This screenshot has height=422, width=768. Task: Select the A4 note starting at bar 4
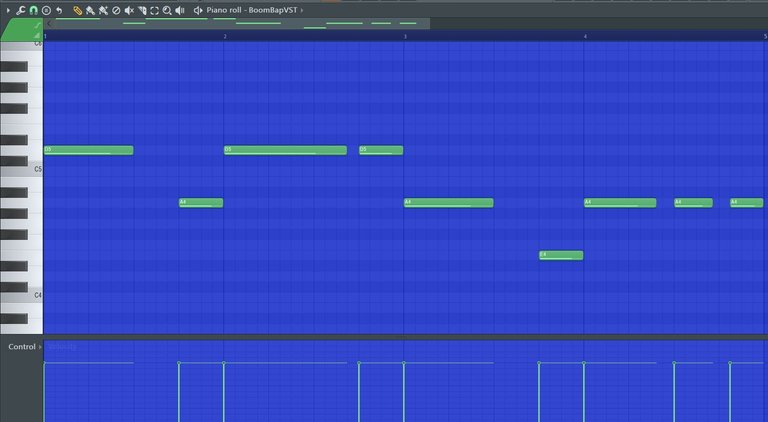tap(620, 203)
